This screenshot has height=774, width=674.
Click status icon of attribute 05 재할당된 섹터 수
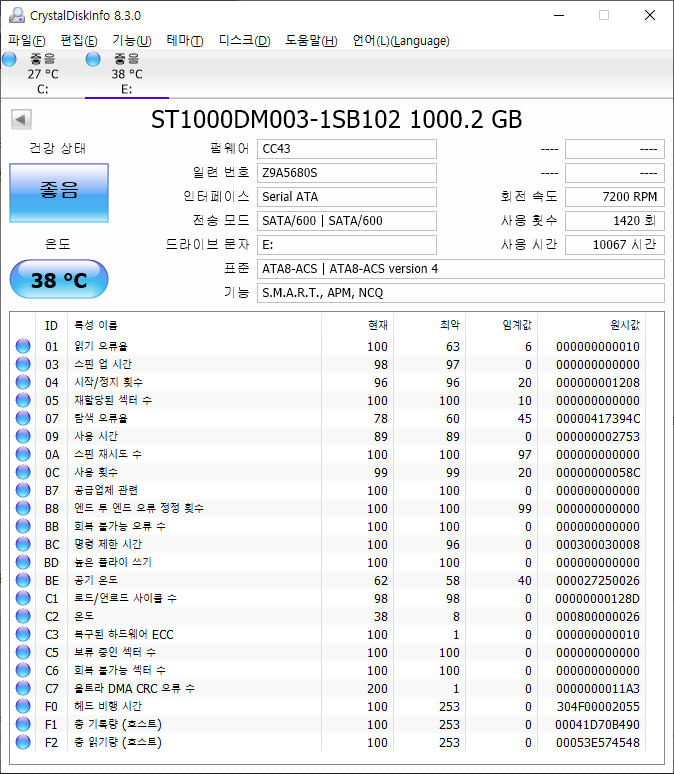tap(23, 401)
